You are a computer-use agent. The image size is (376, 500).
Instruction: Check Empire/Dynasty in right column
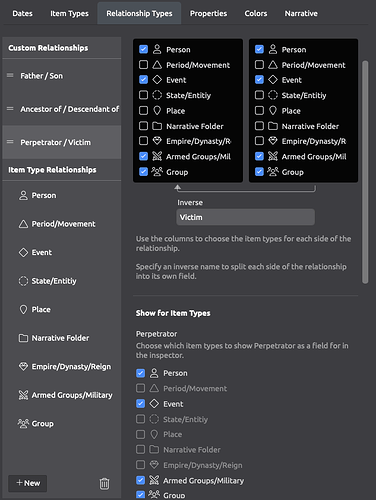click(x=259, y=141)
